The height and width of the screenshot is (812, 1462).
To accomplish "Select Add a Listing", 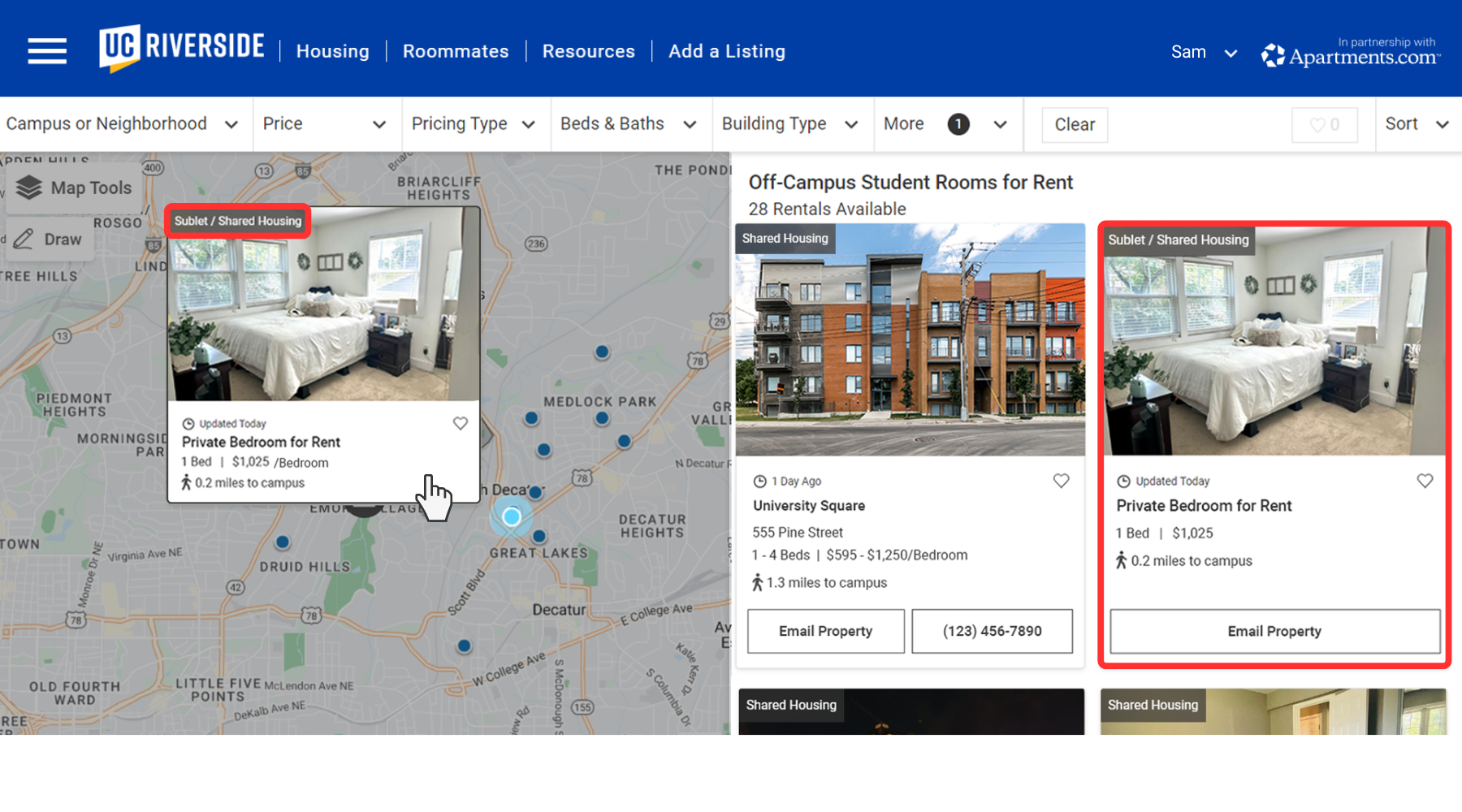I will [727, 51].
